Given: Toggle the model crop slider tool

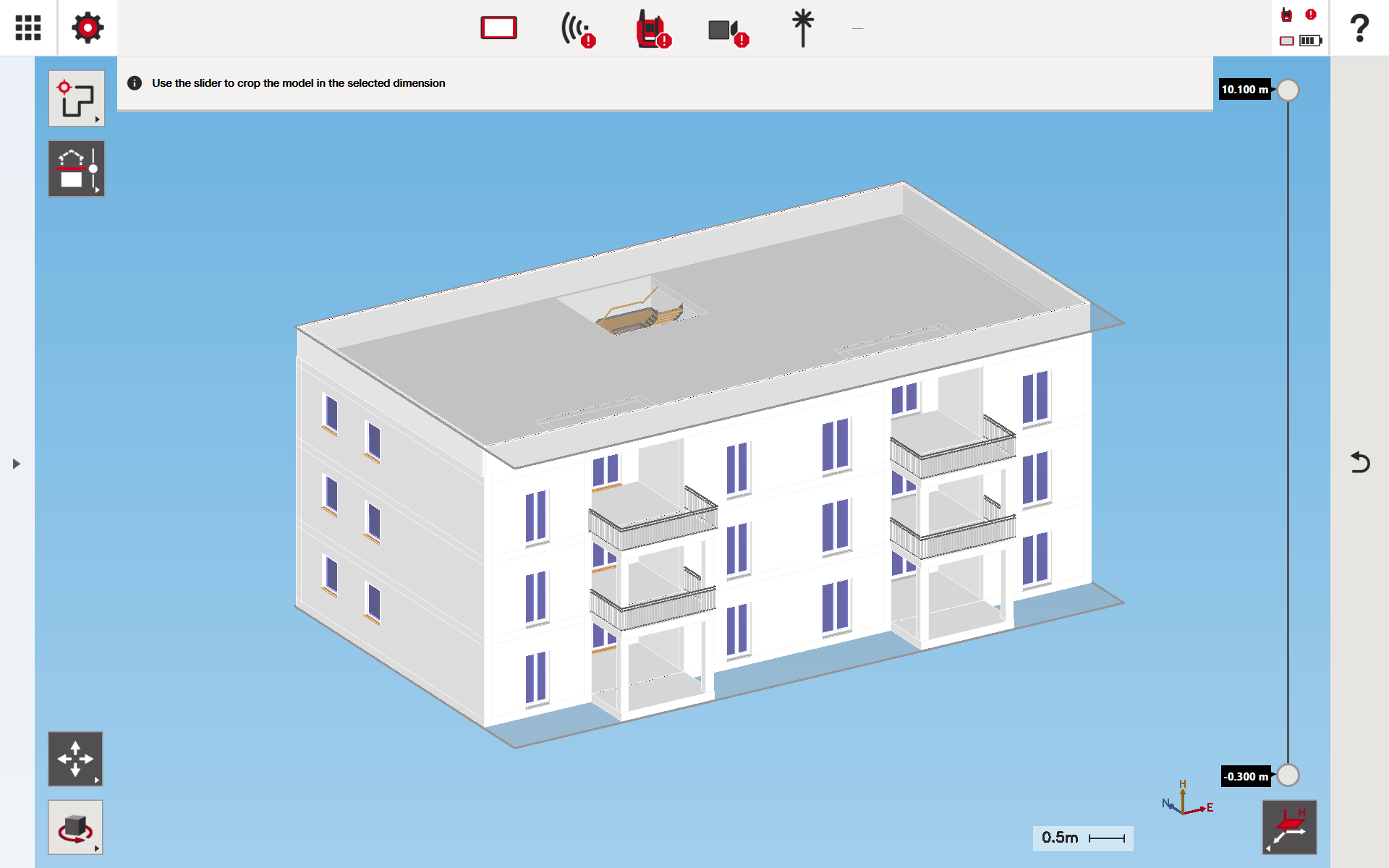Looking at the screenshot, I should click(76, 169).
